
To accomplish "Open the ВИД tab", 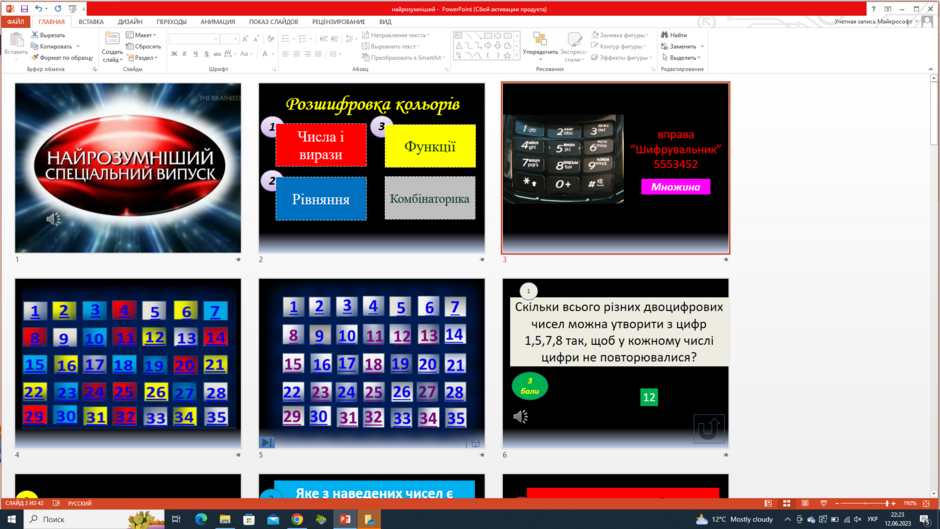I will (x=385, y=22).
